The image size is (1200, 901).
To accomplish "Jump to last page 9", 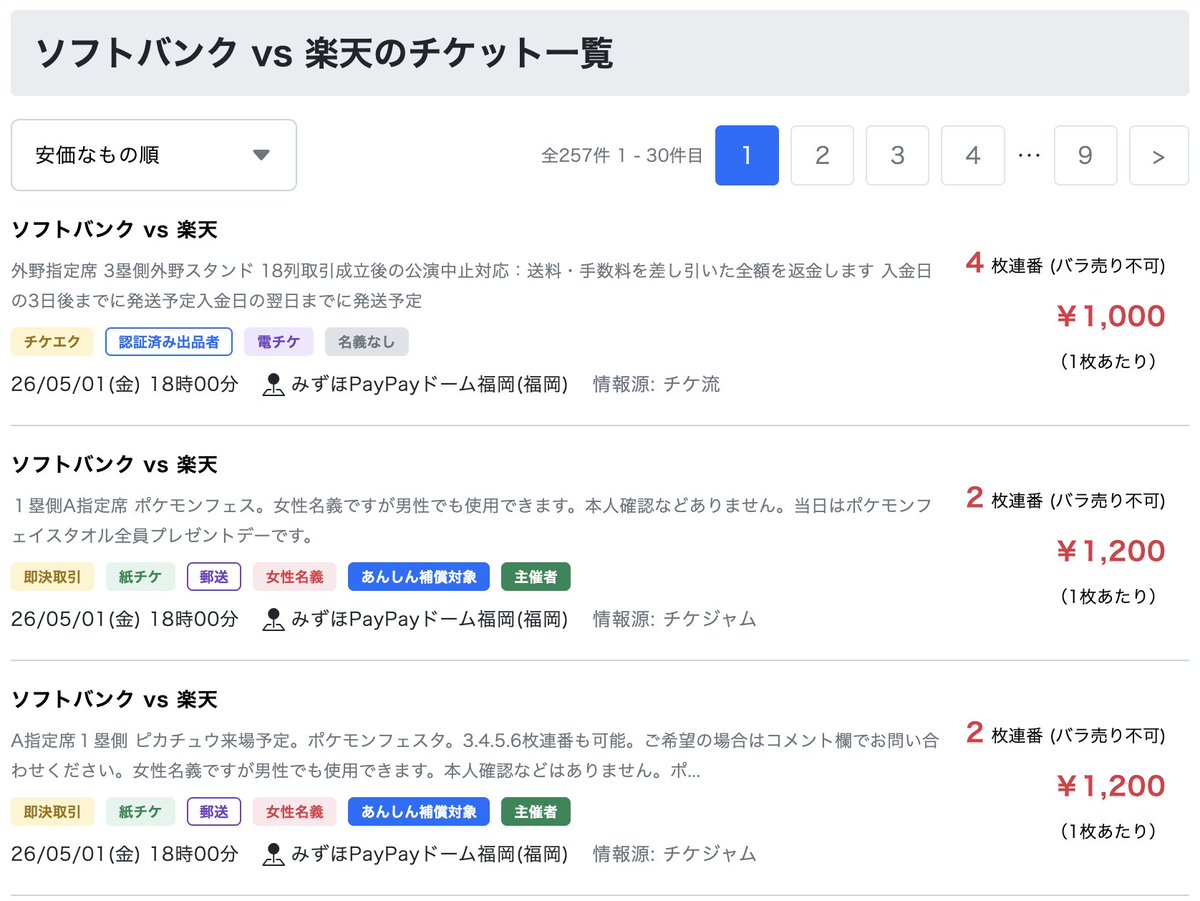I will point(1085,155).
